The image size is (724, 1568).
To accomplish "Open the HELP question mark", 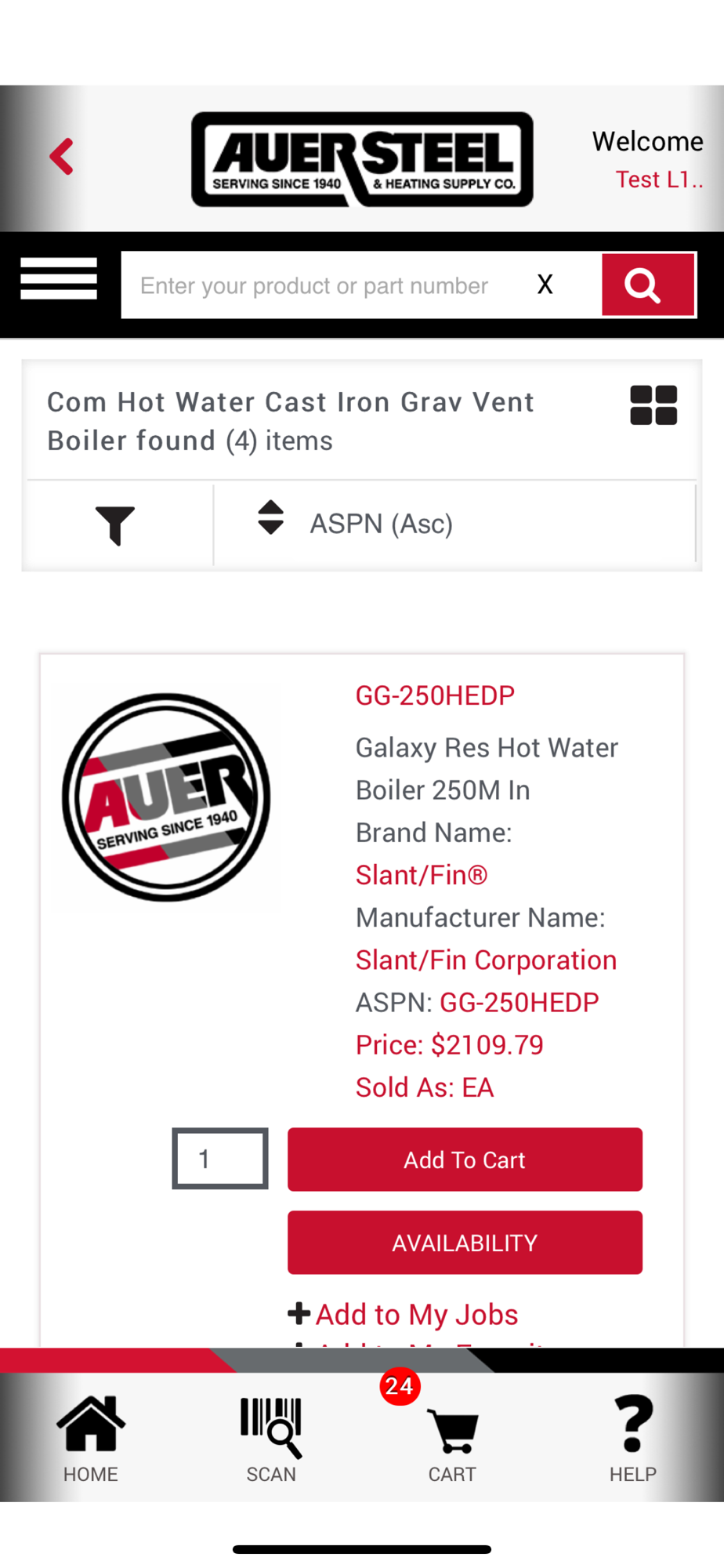I will click(633, 1439).
